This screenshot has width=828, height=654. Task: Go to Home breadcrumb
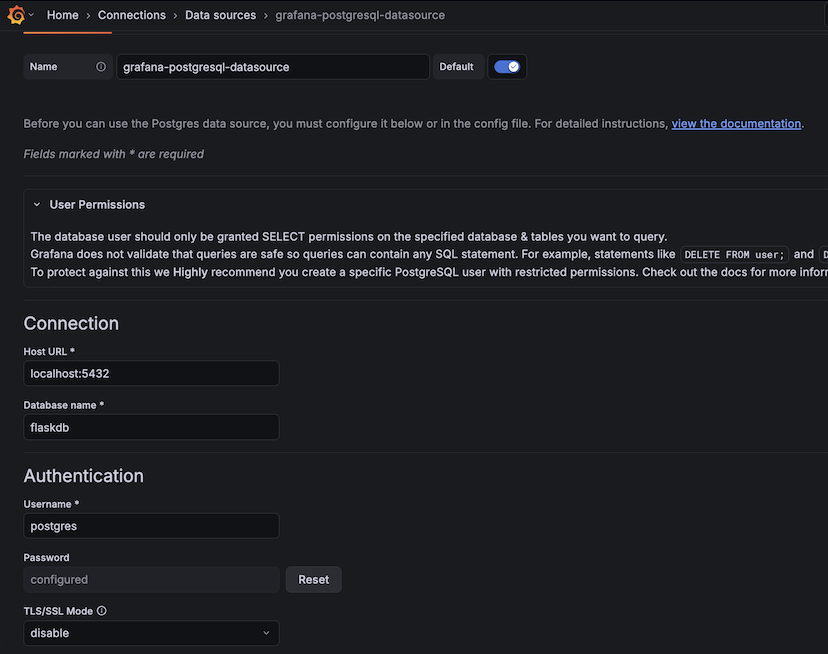click(x=62, y=15)
